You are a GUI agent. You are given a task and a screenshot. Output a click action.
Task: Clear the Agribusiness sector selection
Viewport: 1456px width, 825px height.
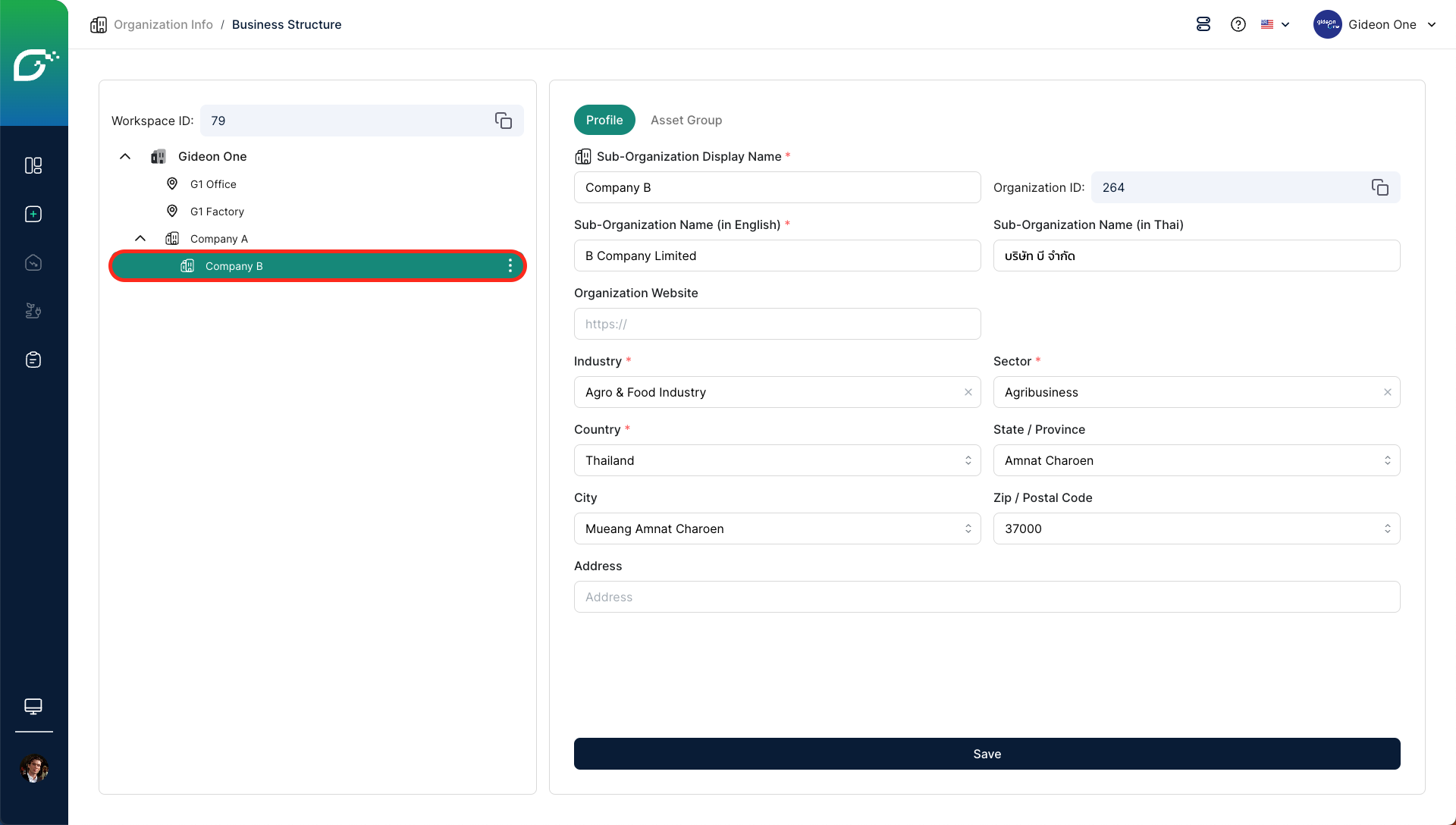[1387, 392]
